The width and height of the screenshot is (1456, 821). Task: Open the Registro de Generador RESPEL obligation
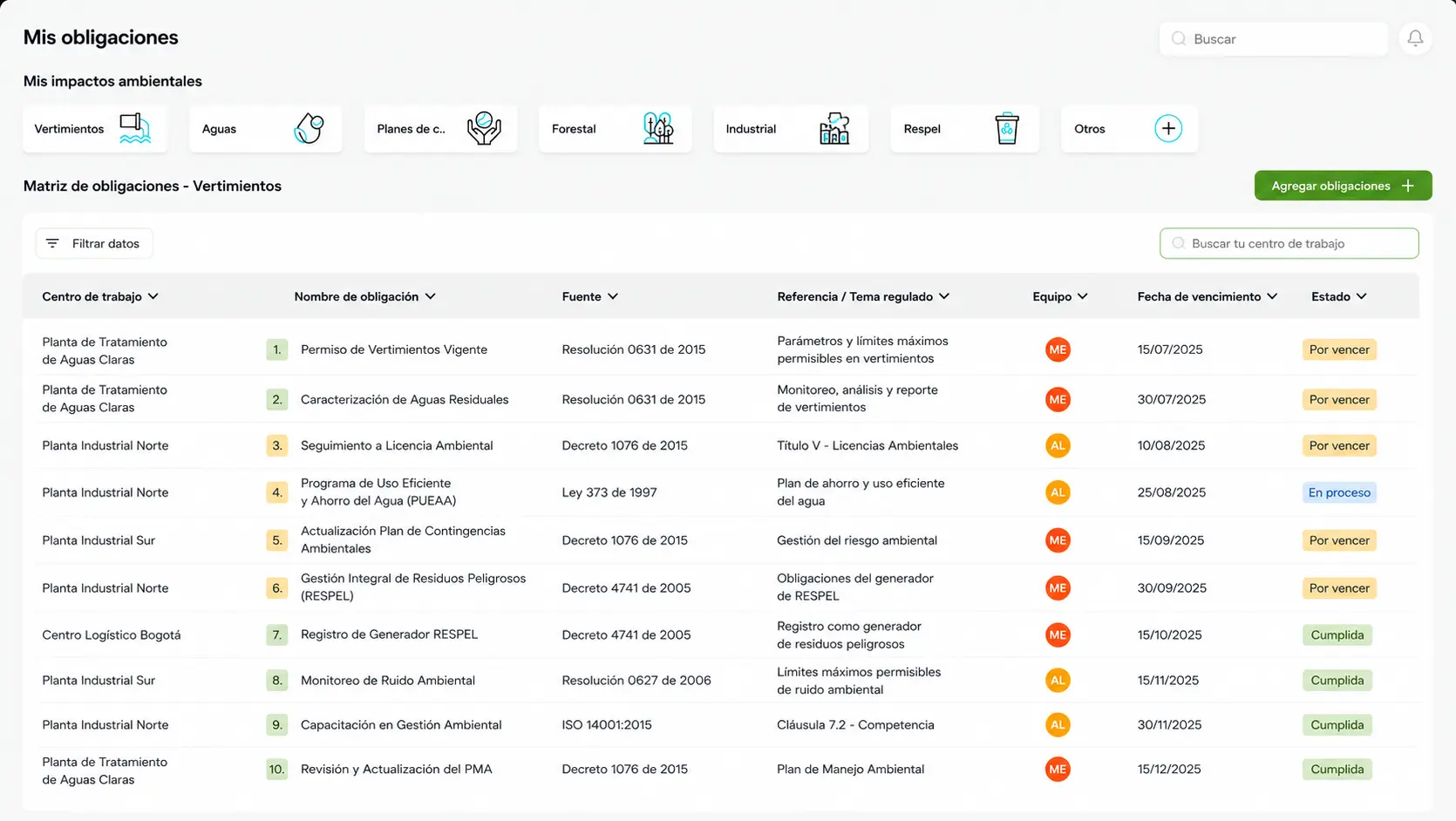pyautogui.click(x=389, y=634)
